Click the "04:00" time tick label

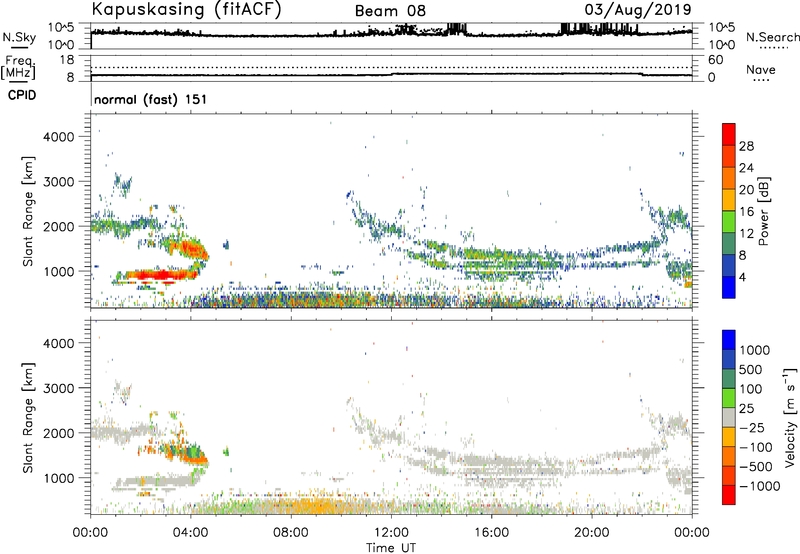pos(190,533)
